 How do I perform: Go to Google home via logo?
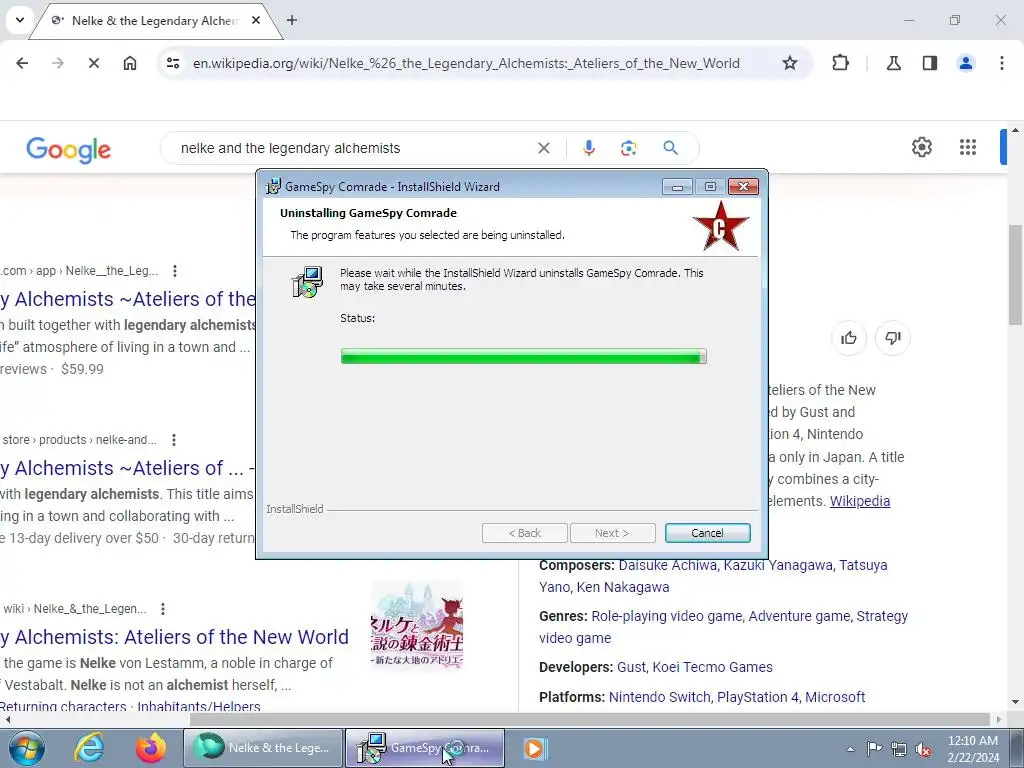point(69,150)
